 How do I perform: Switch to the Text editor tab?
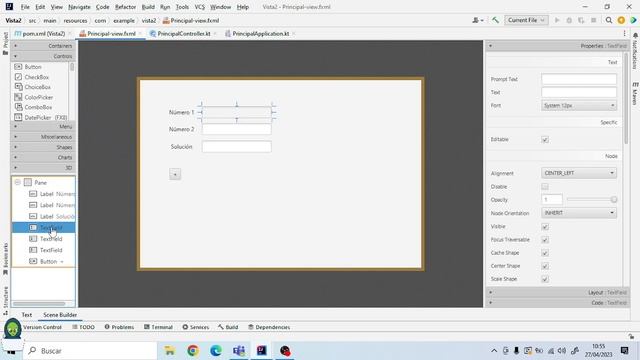(x=27, y=315)
